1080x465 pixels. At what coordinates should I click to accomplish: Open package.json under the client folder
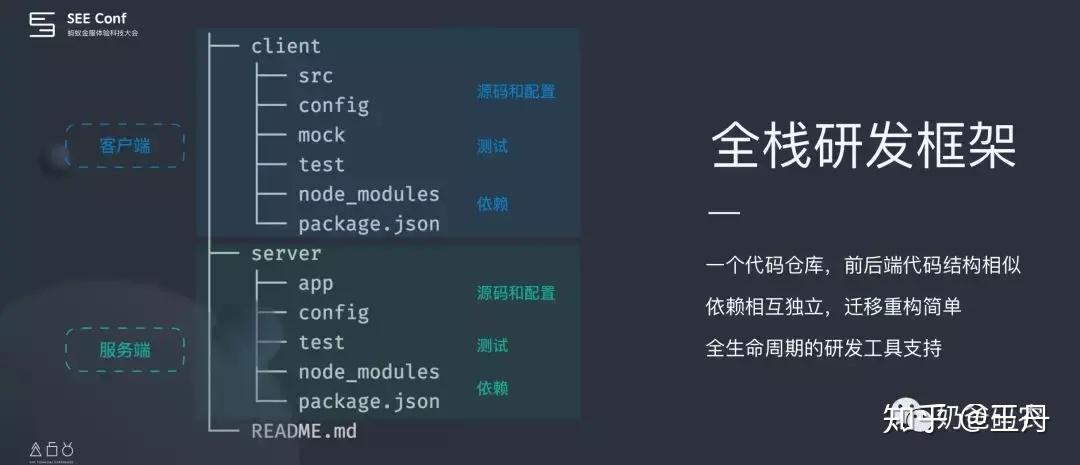[x=368, y=224]
